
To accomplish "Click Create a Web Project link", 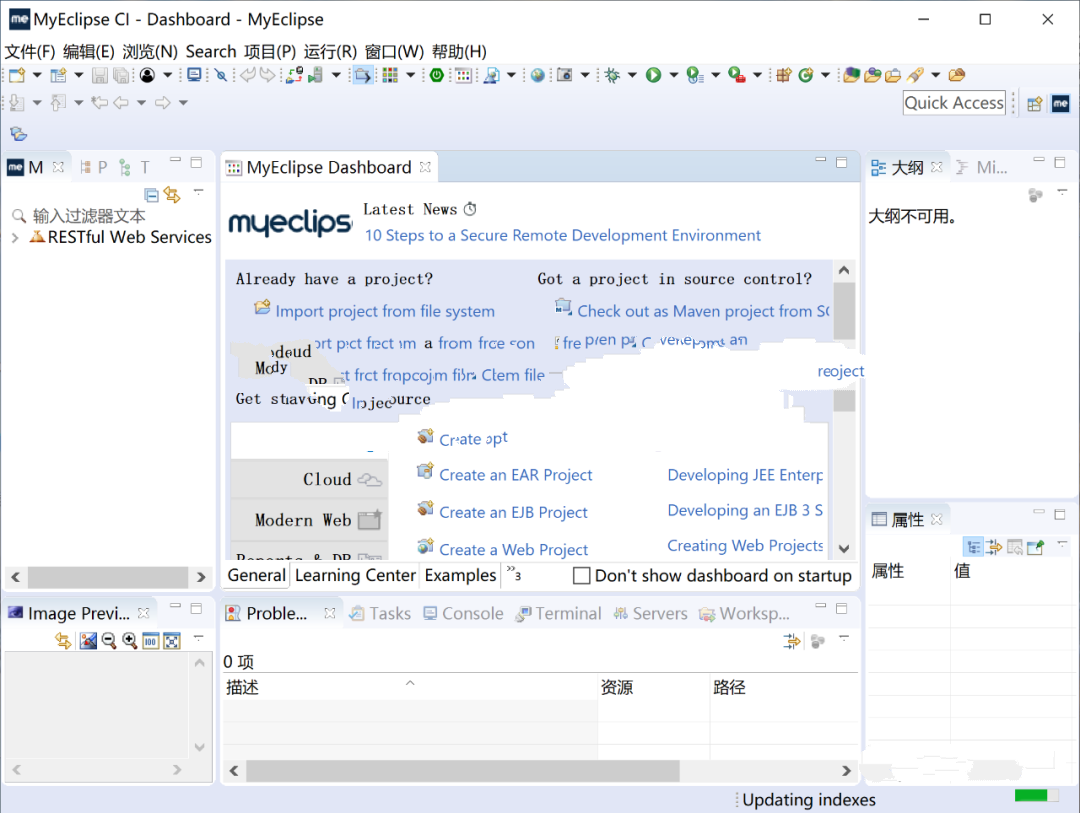I will pos(513,550).
